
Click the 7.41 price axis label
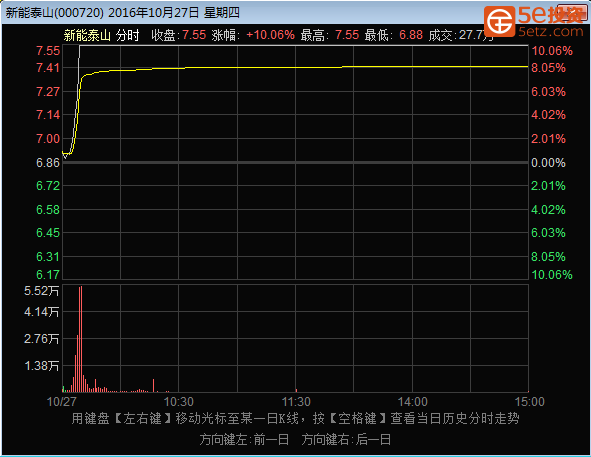pos(48,68)
